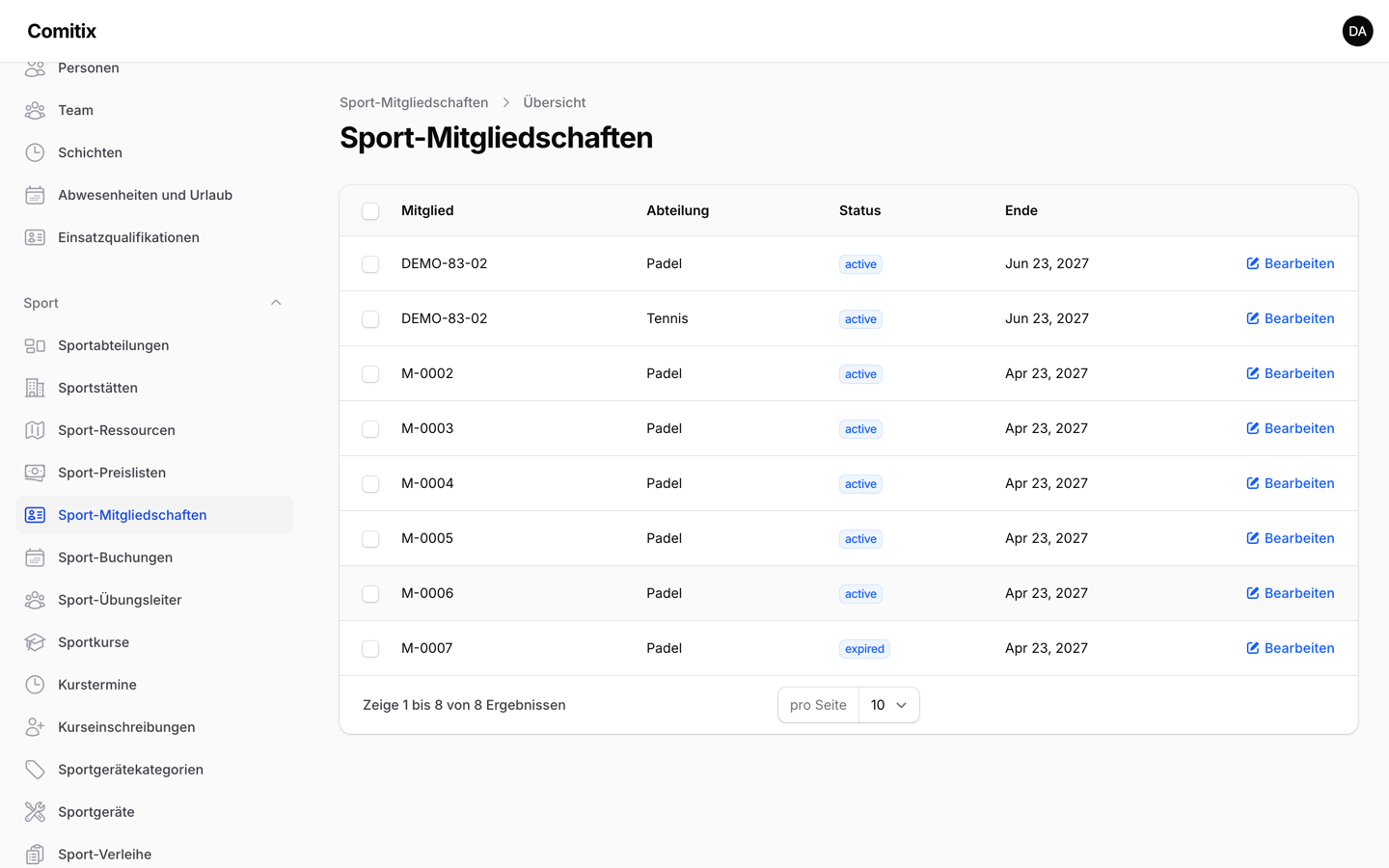
Task: Select the M-0002 row checkbox
Action: 370,374
